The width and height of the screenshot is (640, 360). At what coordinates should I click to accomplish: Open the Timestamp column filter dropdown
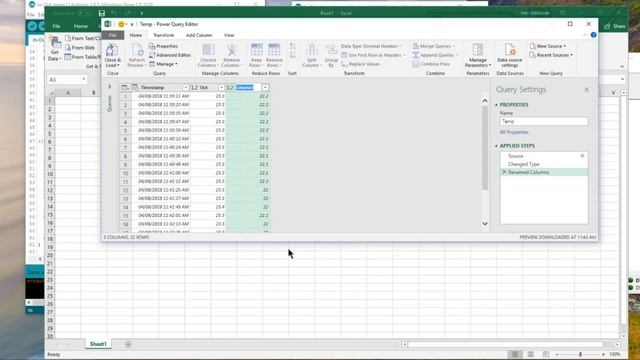click(x=185, y=88)
